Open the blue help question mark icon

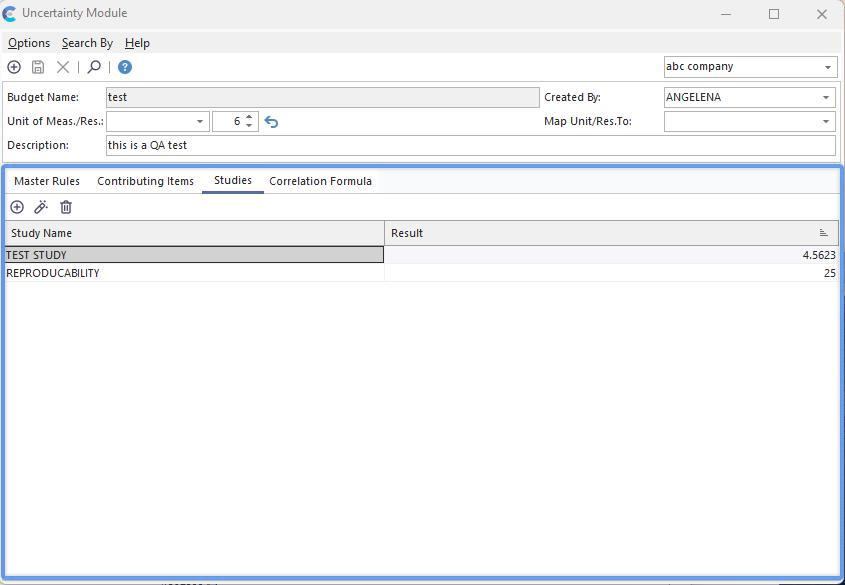(124, 67)
